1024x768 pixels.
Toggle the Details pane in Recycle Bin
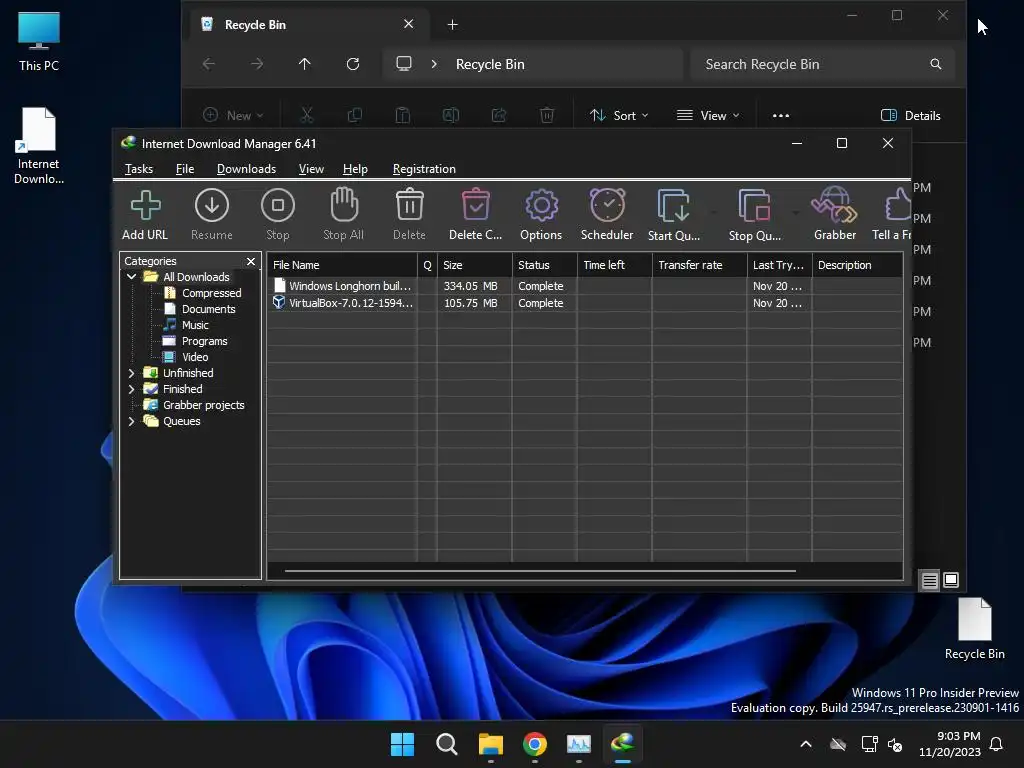[x=911, y=116]
